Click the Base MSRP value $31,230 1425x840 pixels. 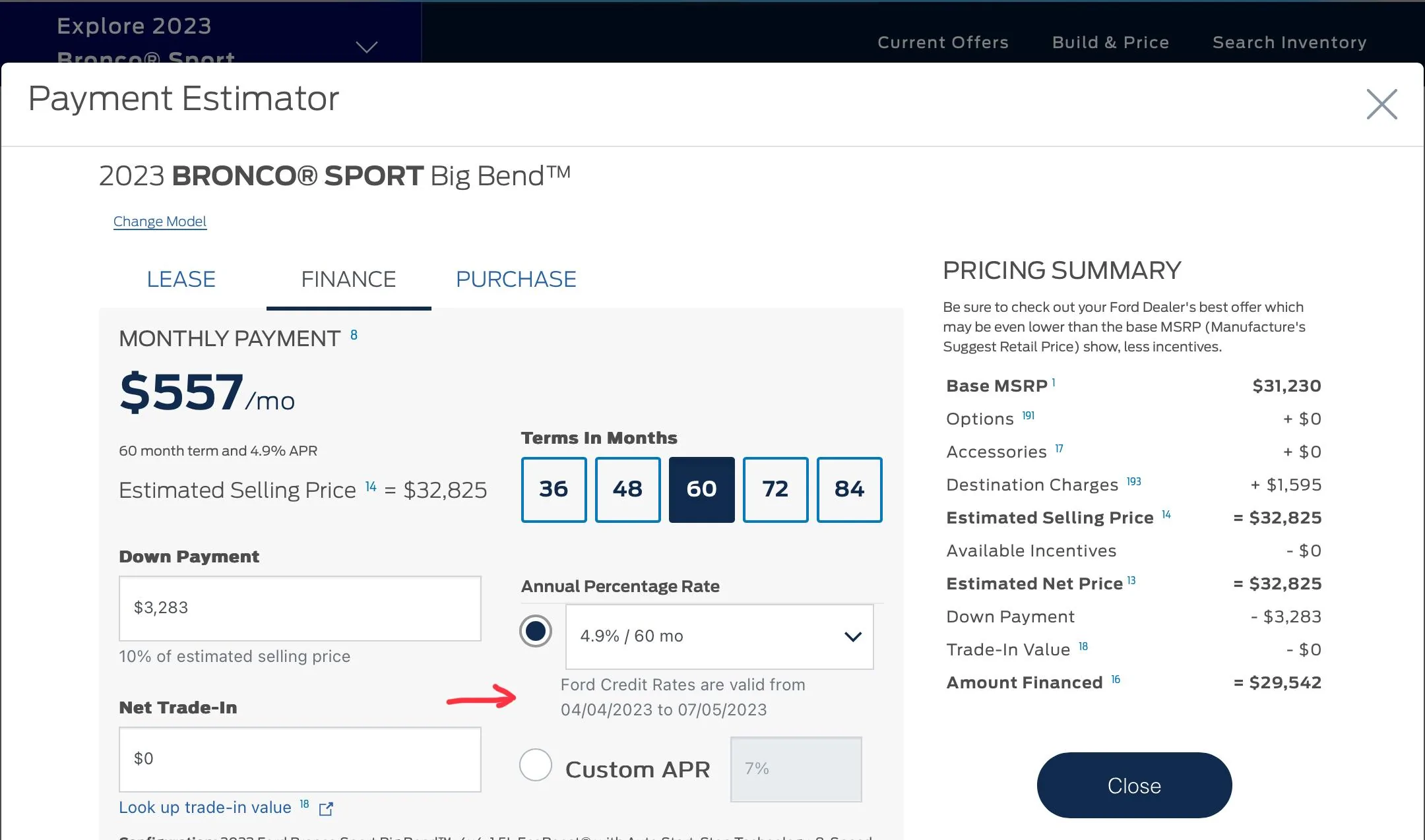(x=1286, y=386)
